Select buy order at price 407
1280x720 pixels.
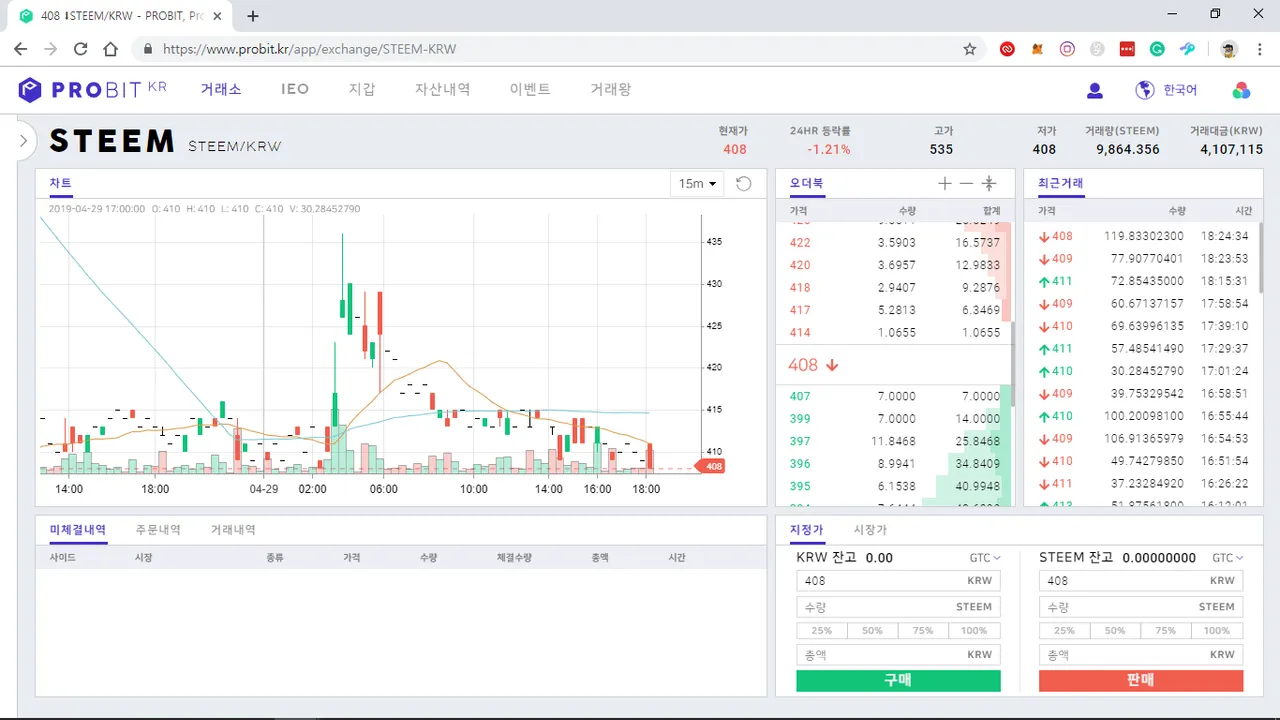(894, 397)
